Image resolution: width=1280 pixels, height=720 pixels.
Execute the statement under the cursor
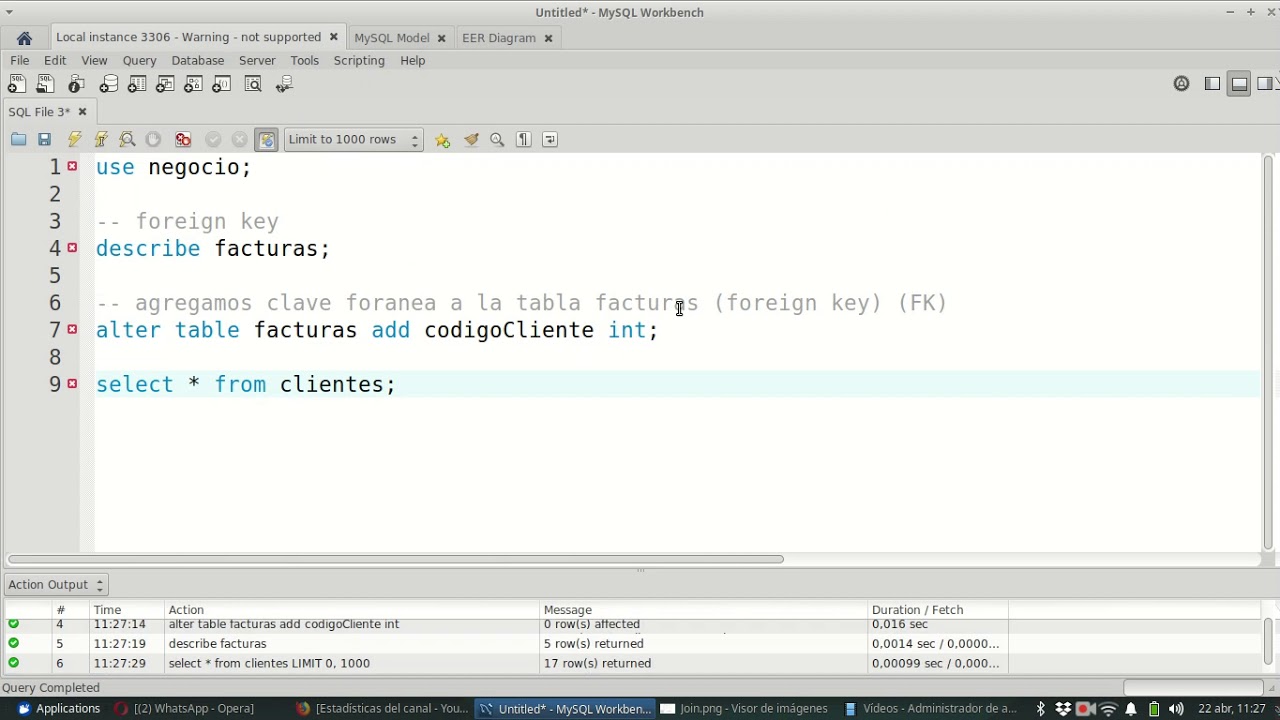coord(100,140)
